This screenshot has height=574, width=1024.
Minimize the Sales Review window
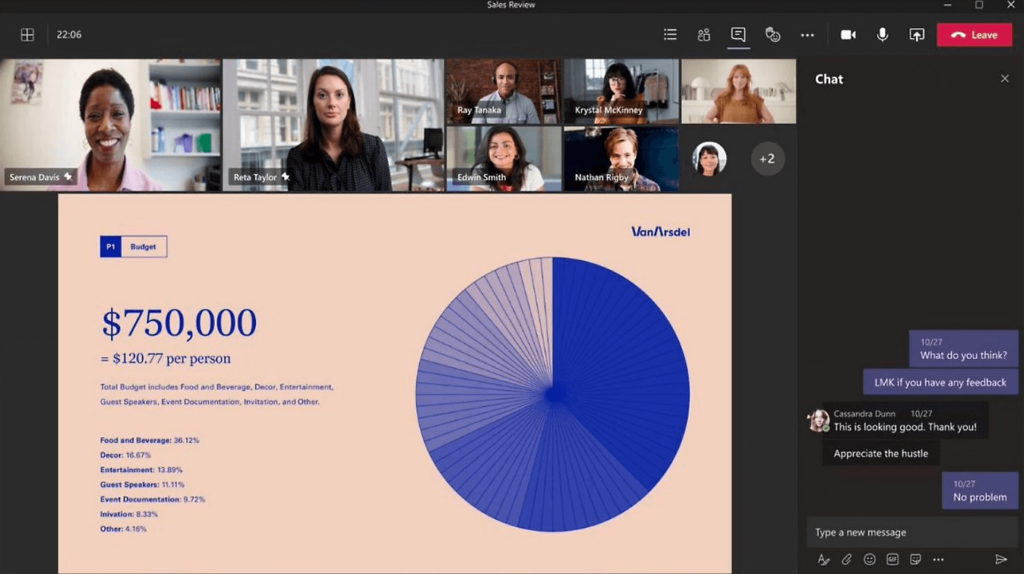948,5
